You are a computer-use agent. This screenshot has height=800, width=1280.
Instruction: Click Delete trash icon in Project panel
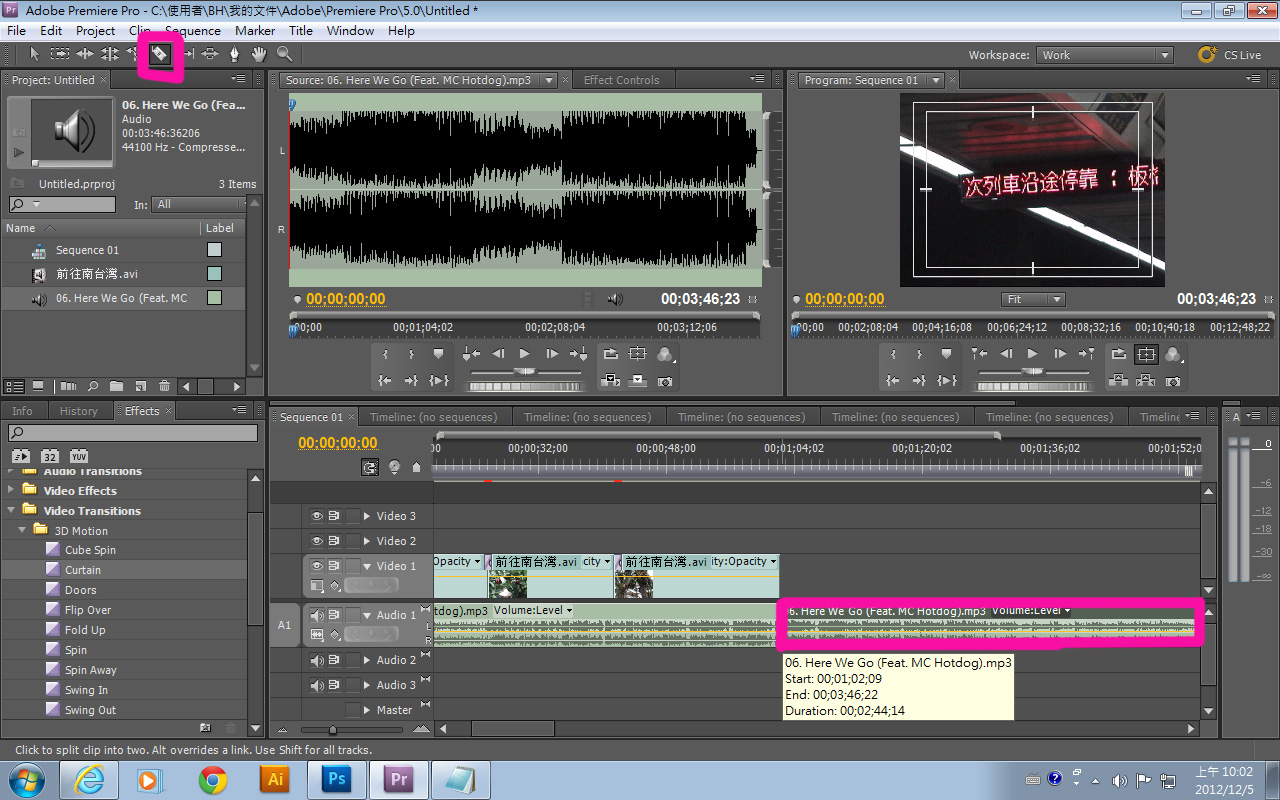(x=164, y=386)
